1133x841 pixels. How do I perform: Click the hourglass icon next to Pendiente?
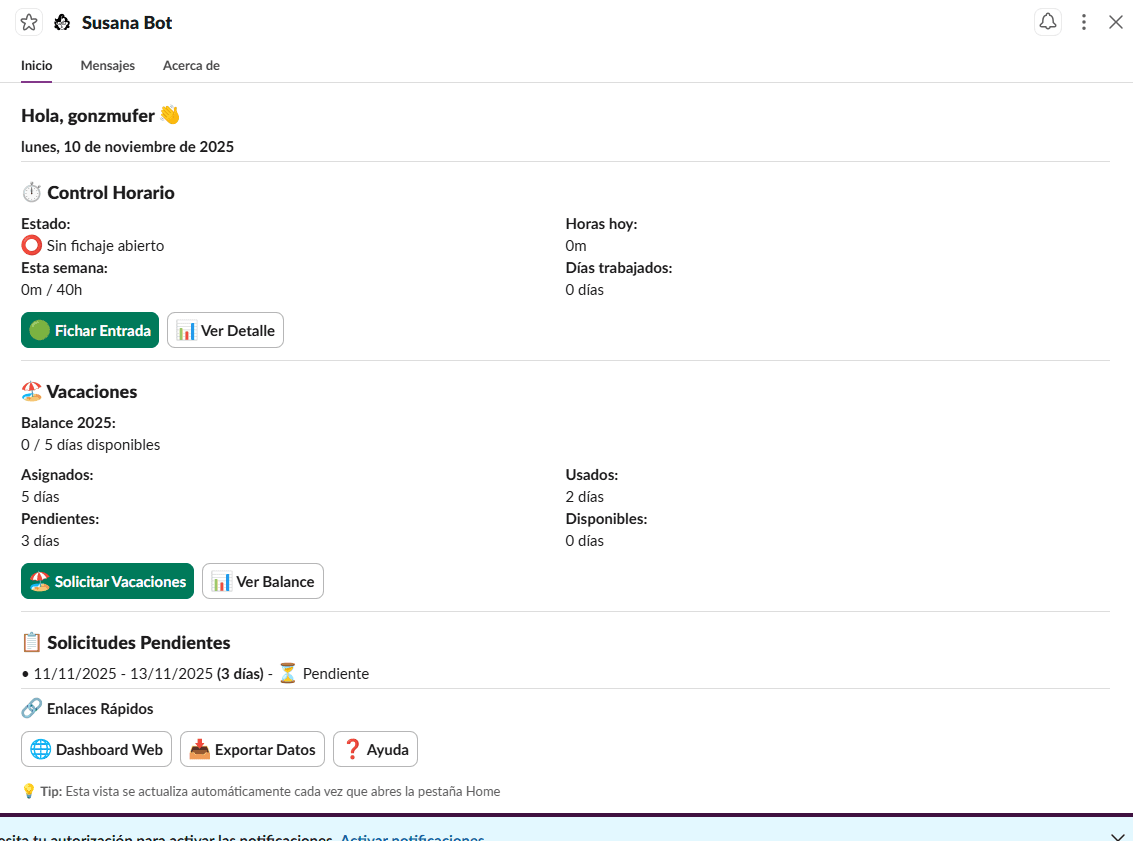(x=287, y=673)
